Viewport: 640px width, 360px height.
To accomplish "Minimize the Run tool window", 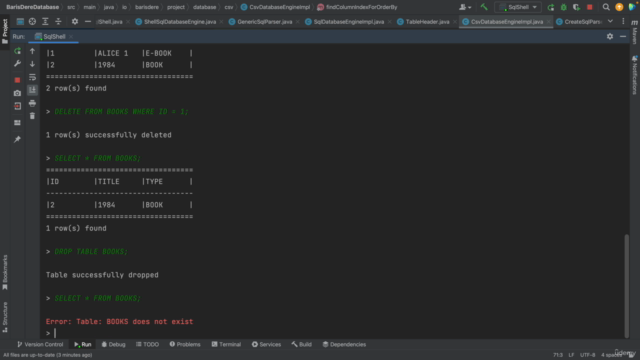I will tap(623, 36).
